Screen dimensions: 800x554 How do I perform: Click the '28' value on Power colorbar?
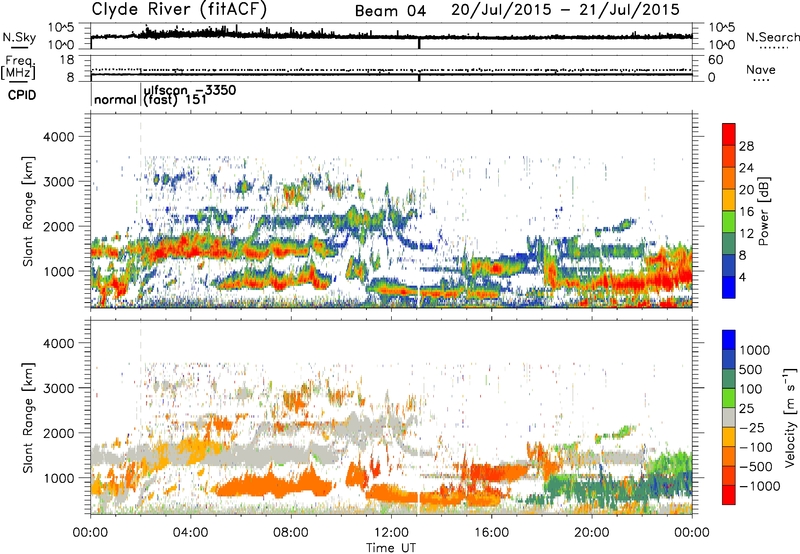pyautogui.click(x=746, y=146)
